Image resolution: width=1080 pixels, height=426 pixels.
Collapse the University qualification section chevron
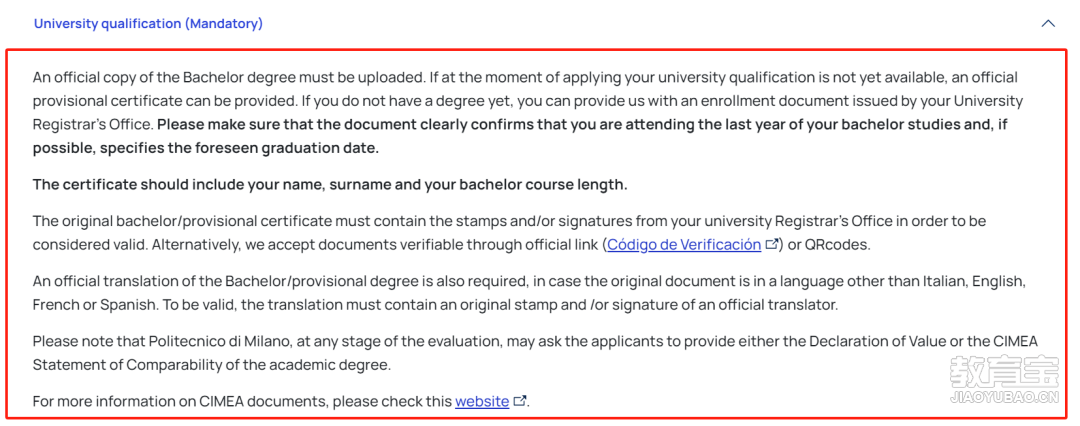point(1048,23)
